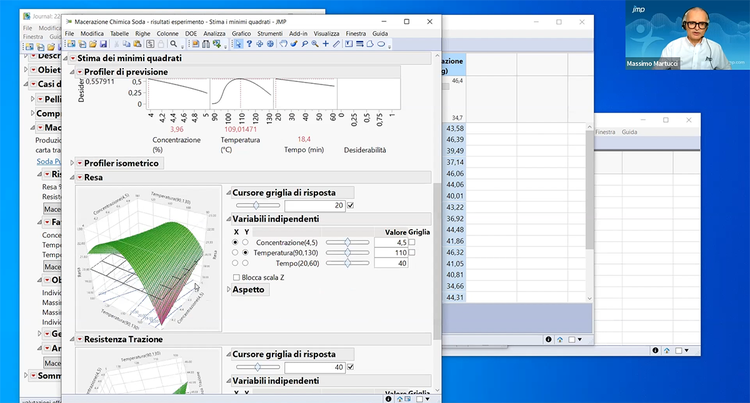Click the help question mark tool
Viewport: 750px width, 403px height.
pyautogui.click(x=249, y=44)
